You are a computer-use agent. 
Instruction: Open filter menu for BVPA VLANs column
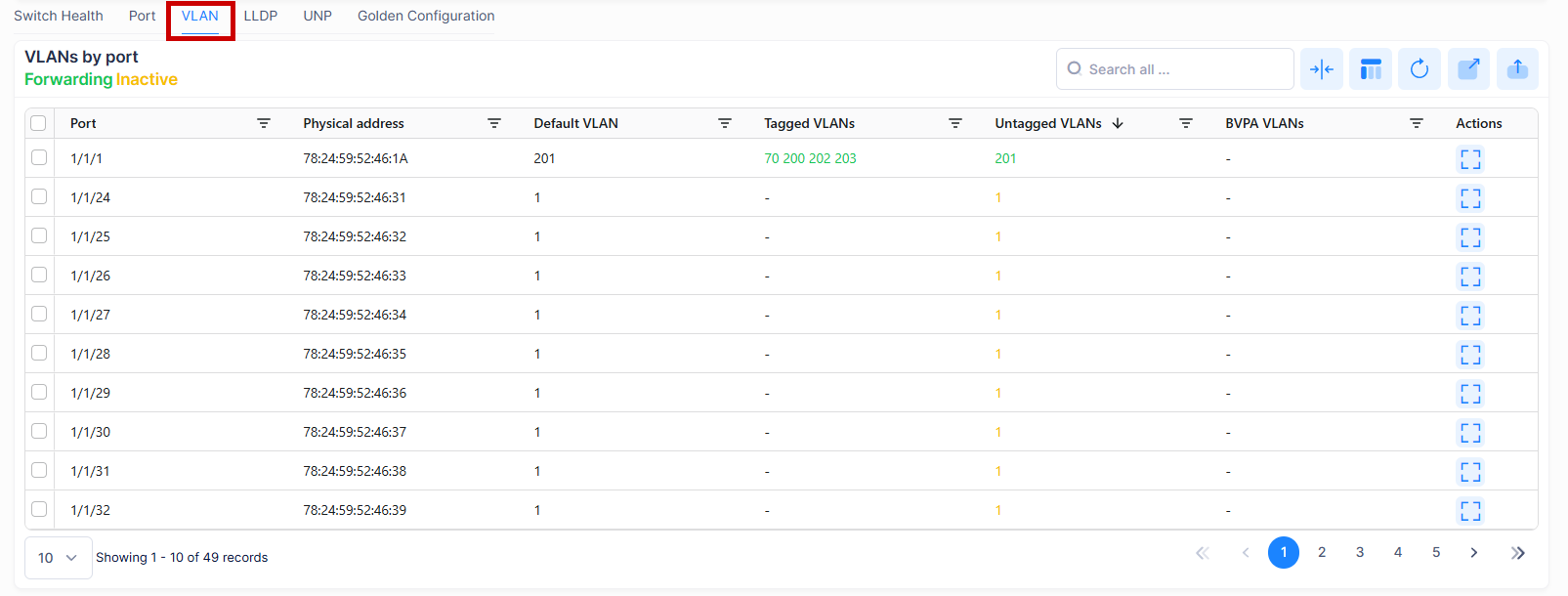tap(1416, 123)
